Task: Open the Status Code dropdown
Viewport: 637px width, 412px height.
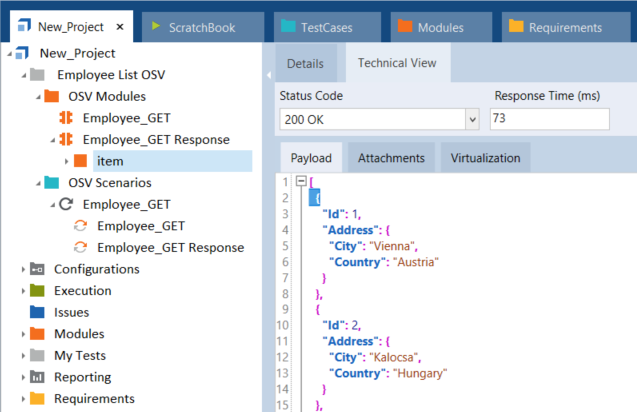Action: (472, 119)
